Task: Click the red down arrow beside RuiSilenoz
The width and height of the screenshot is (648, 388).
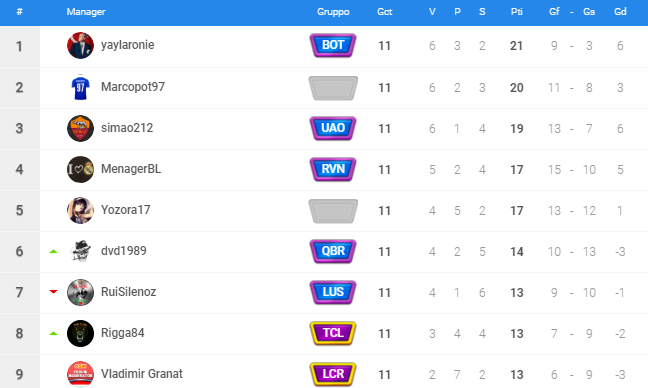Action: pyautogui.click(x=53, y=292)
